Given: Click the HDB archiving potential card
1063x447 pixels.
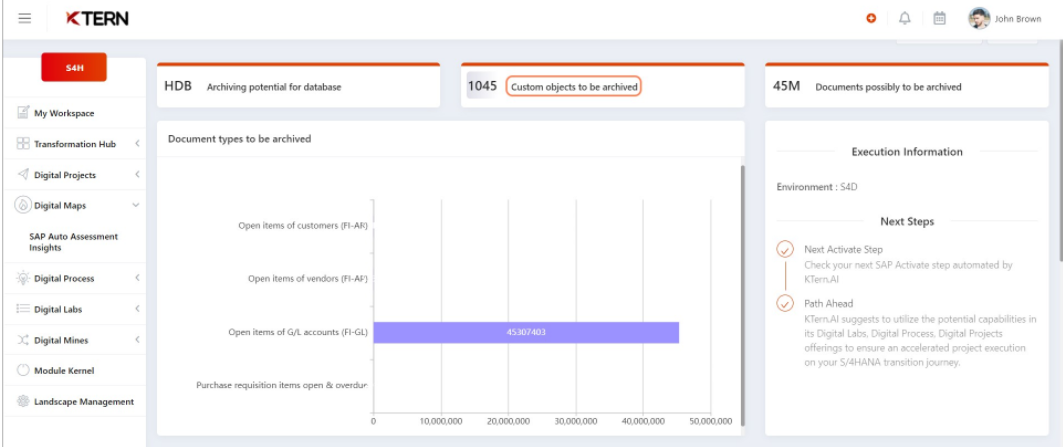Looking at the screenshot, I should tap(298, 85).
